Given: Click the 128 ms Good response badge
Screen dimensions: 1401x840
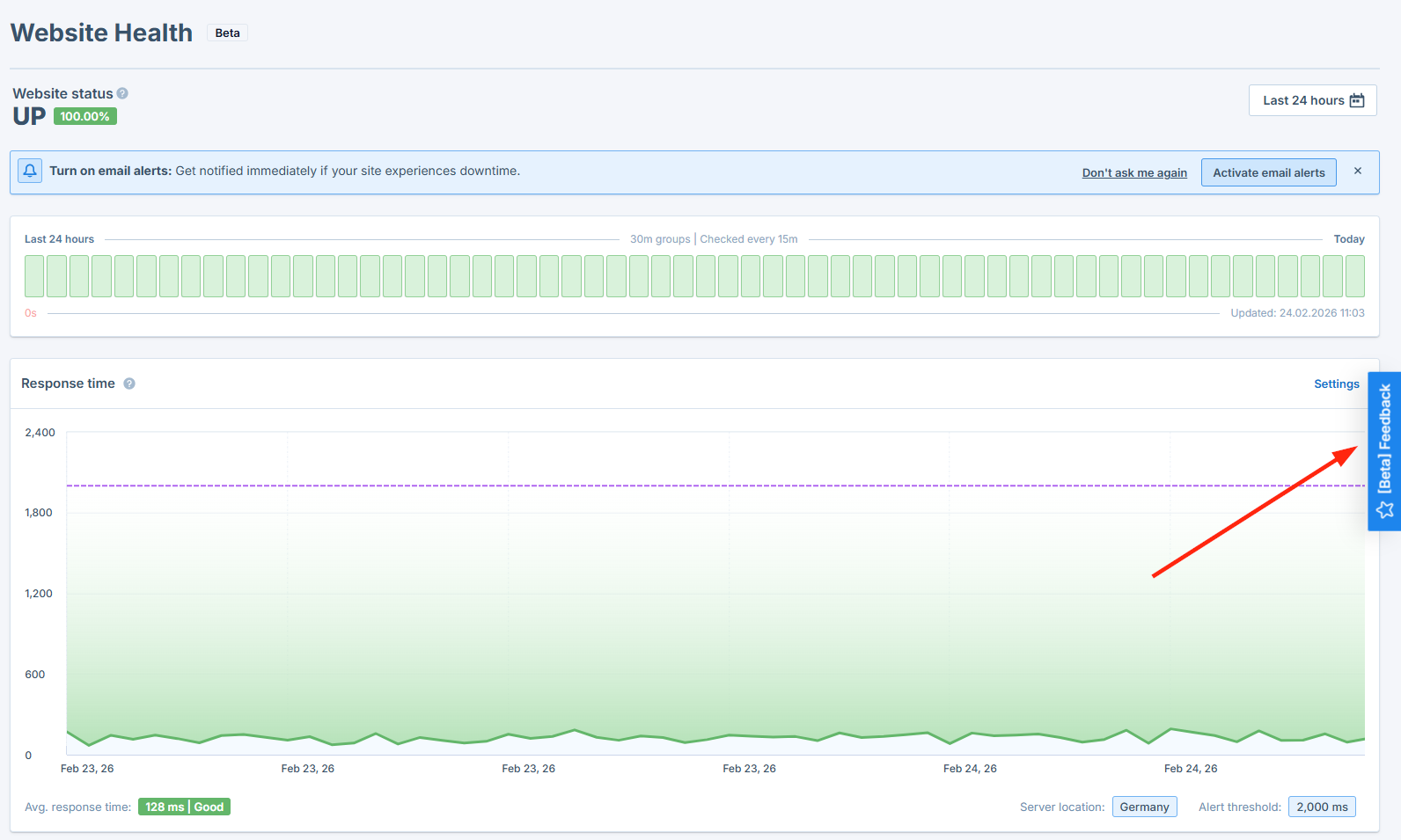Looking at the screenshot, I should (x=184, y=807).
